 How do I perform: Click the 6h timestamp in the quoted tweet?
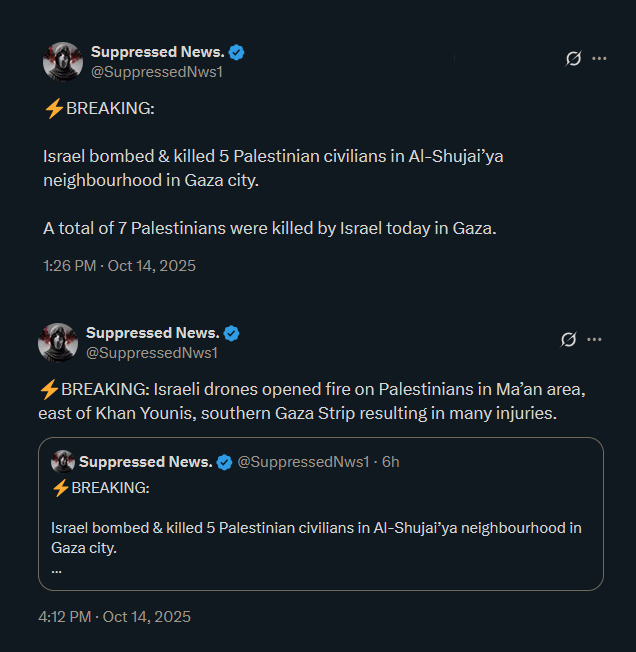coord(390,462)
